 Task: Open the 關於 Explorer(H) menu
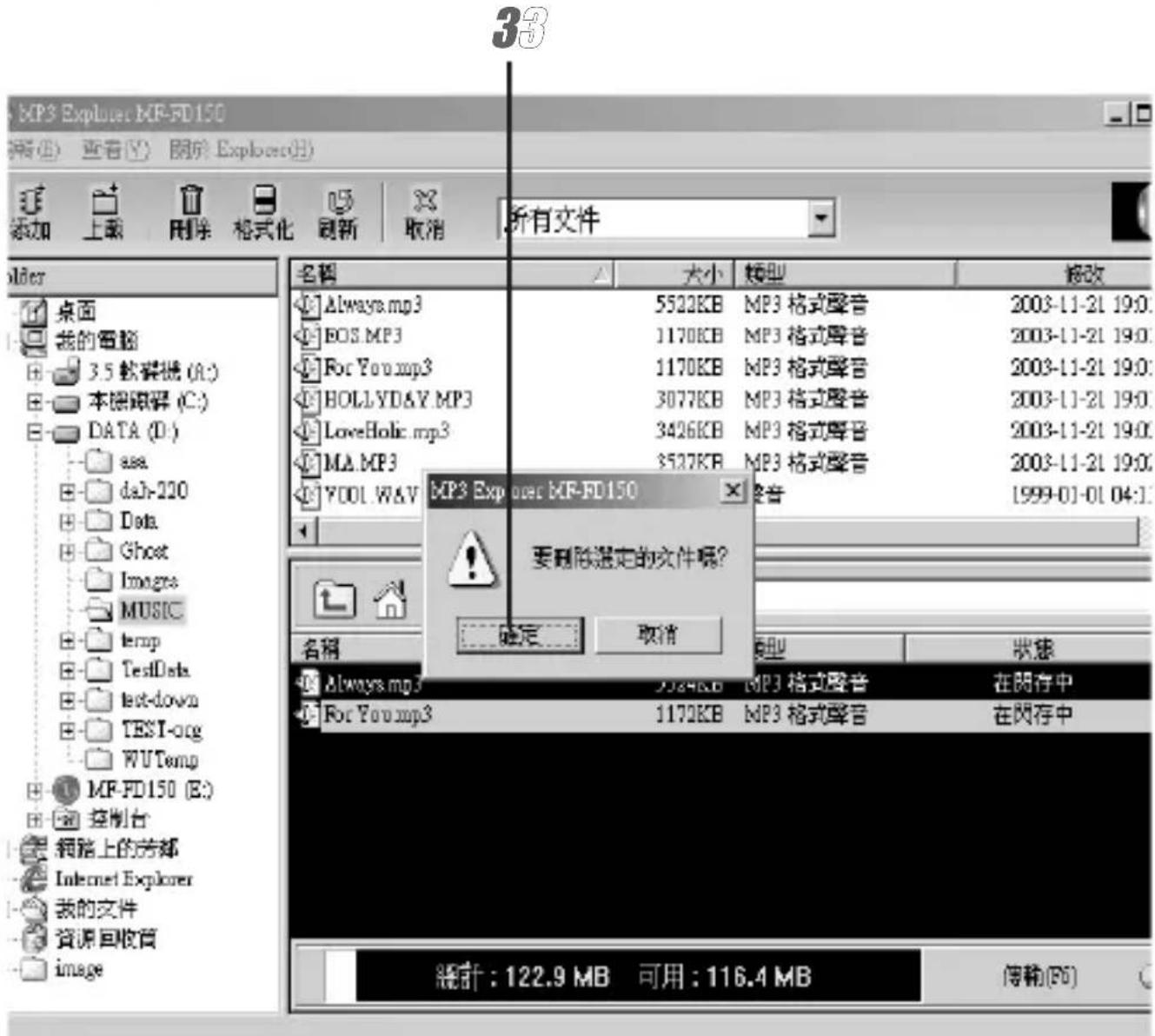241,150
